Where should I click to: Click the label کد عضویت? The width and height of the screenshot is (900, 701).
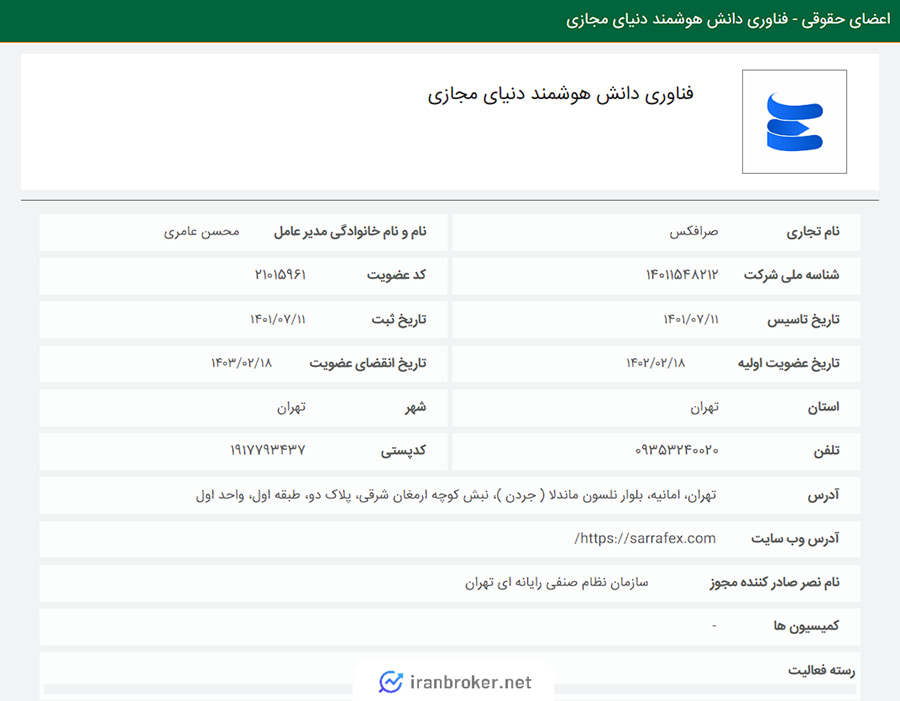tap(397, 276)
